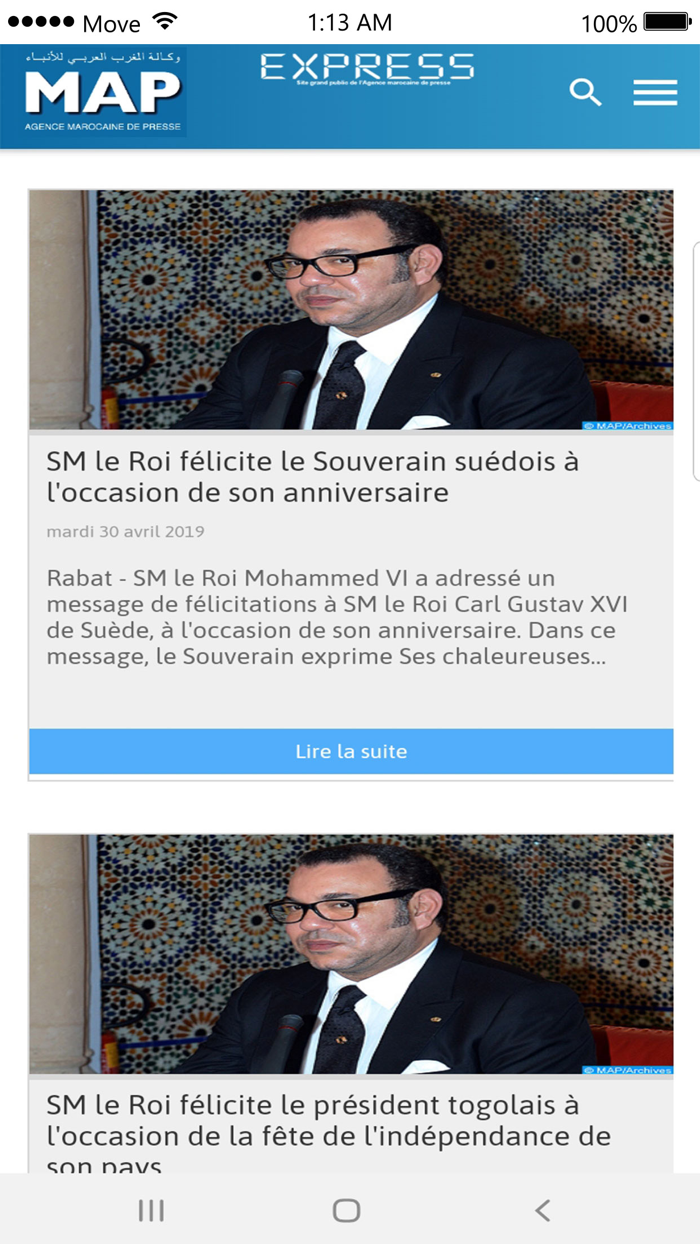This screenshot has width=700, height=1244.
Task: Open the hamburger menu in header
Action: [x=655, y=93]
